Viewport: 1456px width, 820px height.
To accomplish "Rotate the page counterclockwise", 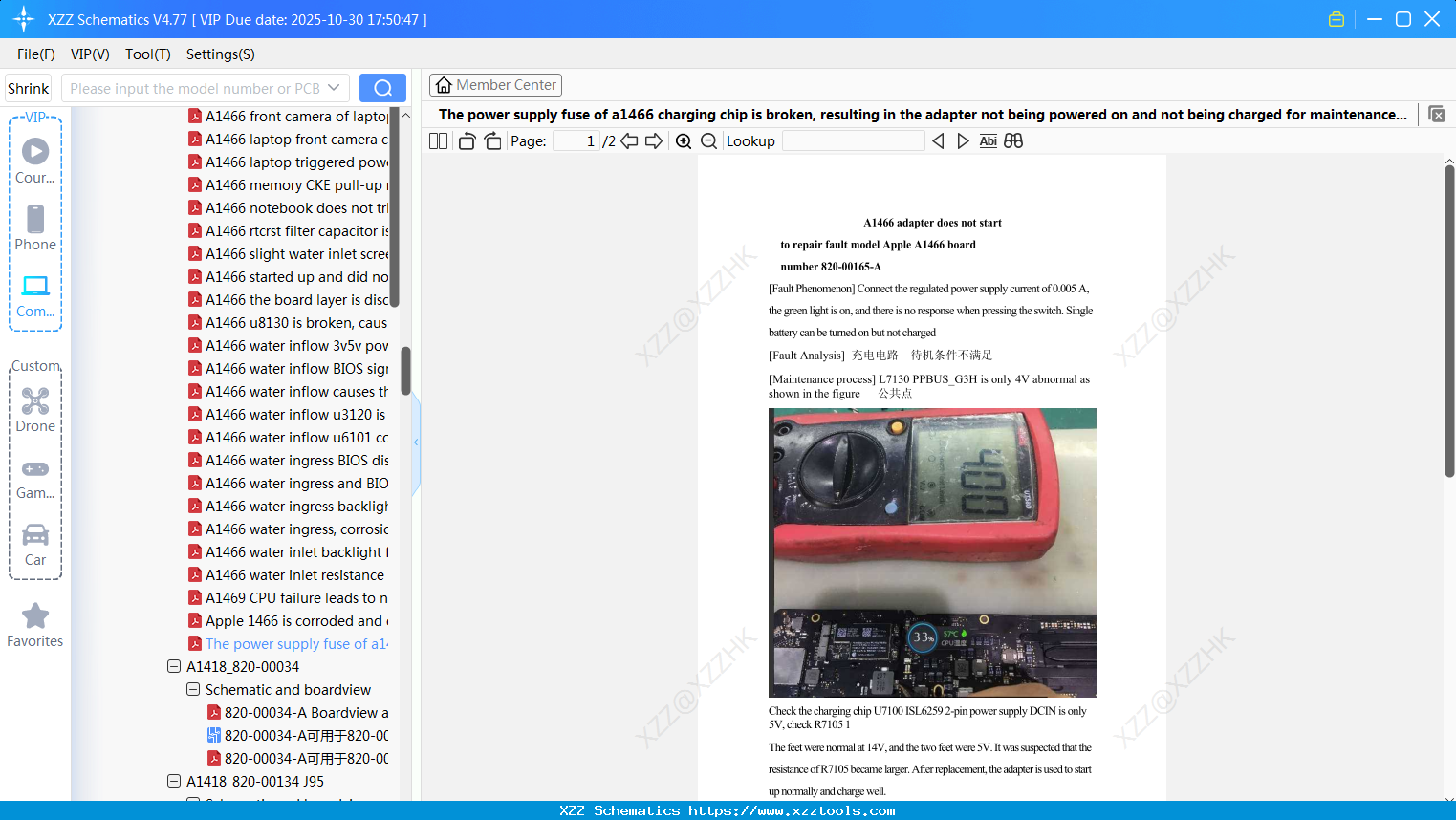I will (x=467, y=140).
